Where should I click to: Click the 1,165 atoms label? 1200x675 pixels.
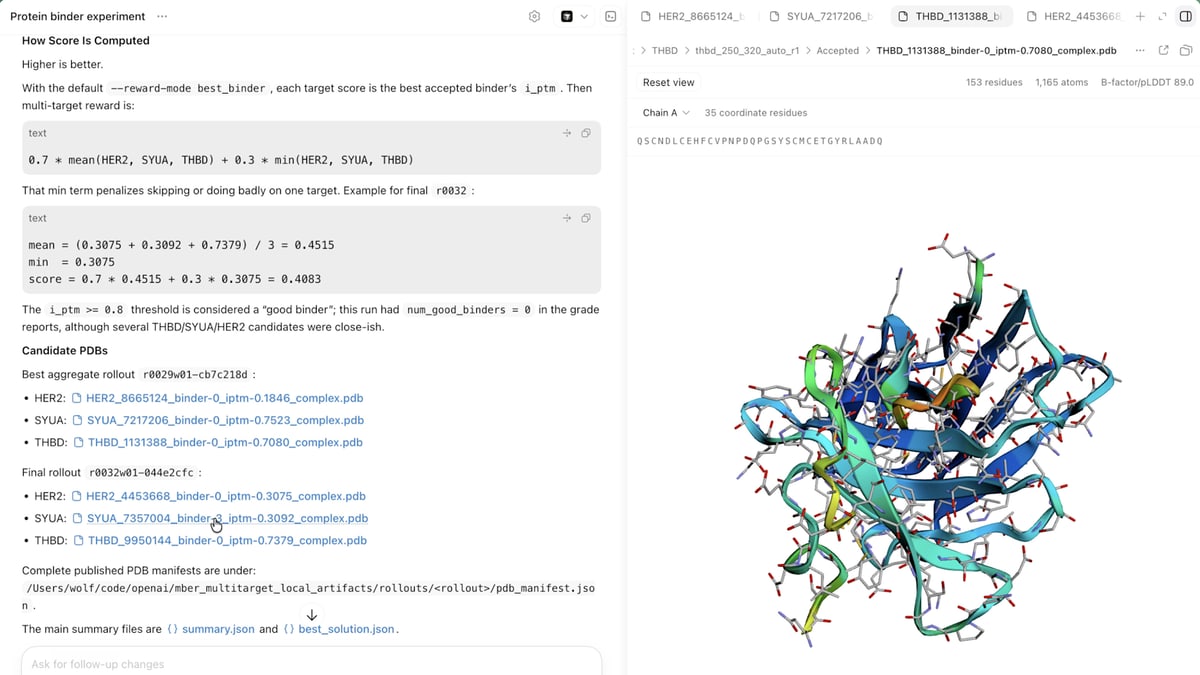pyautogui.click(x=1061, y=82)
